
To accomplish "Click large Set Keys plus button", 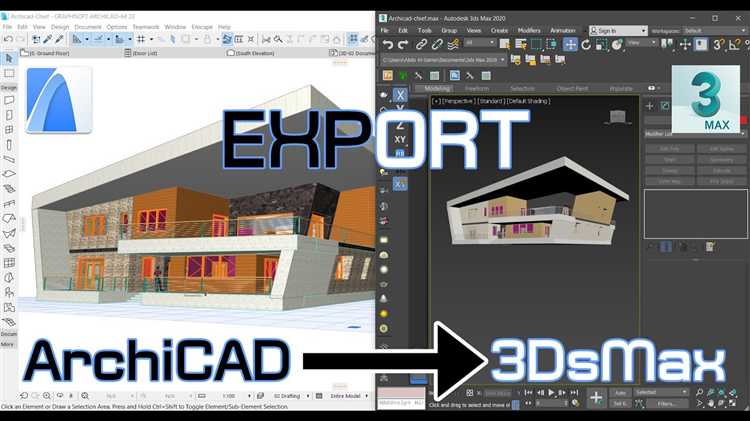I will pyautogui.click(x=596, y=398).
